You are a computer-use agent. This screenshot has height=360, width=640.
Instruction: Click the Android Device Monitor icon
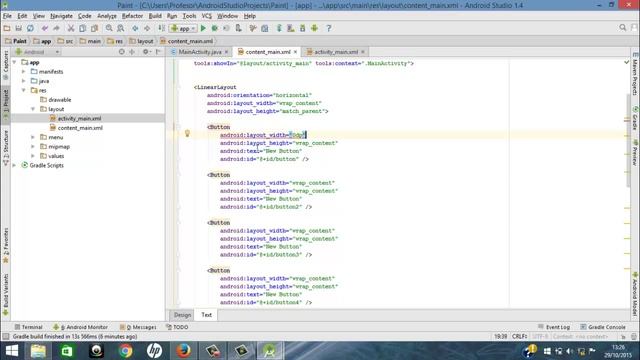click(314, 28)
